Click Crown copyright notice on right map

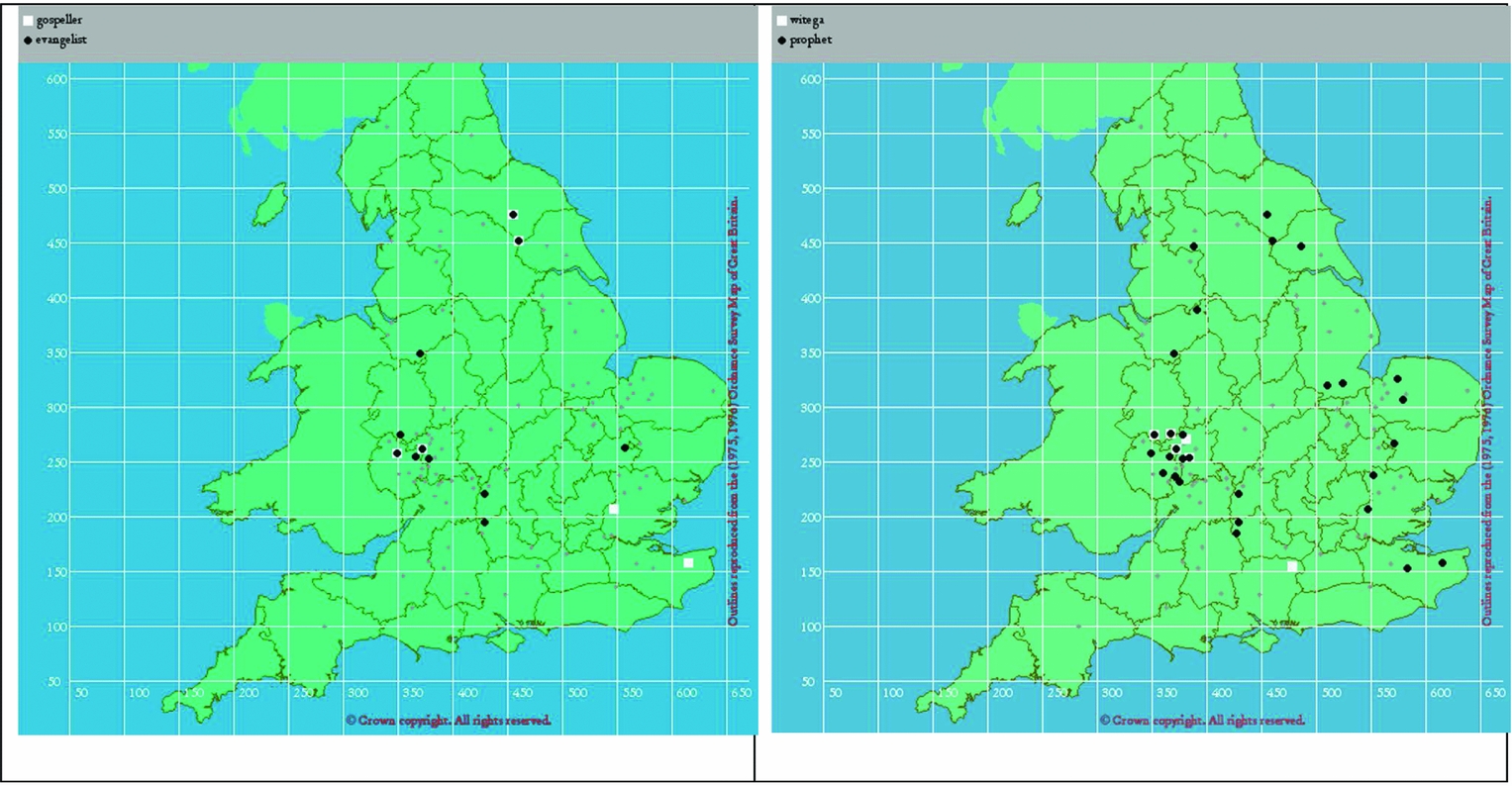pos(1202,720)
